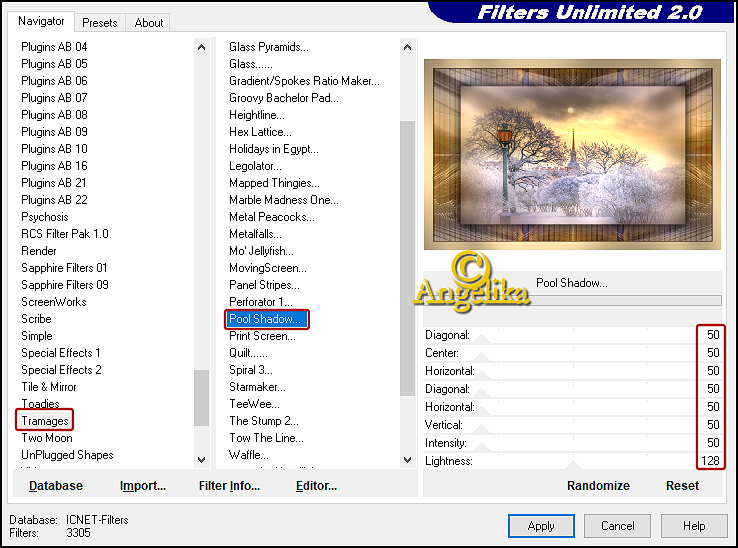Viewport: 738px width, 548px height.
Task: Select Perforator 1... filter
Action: 261,302
